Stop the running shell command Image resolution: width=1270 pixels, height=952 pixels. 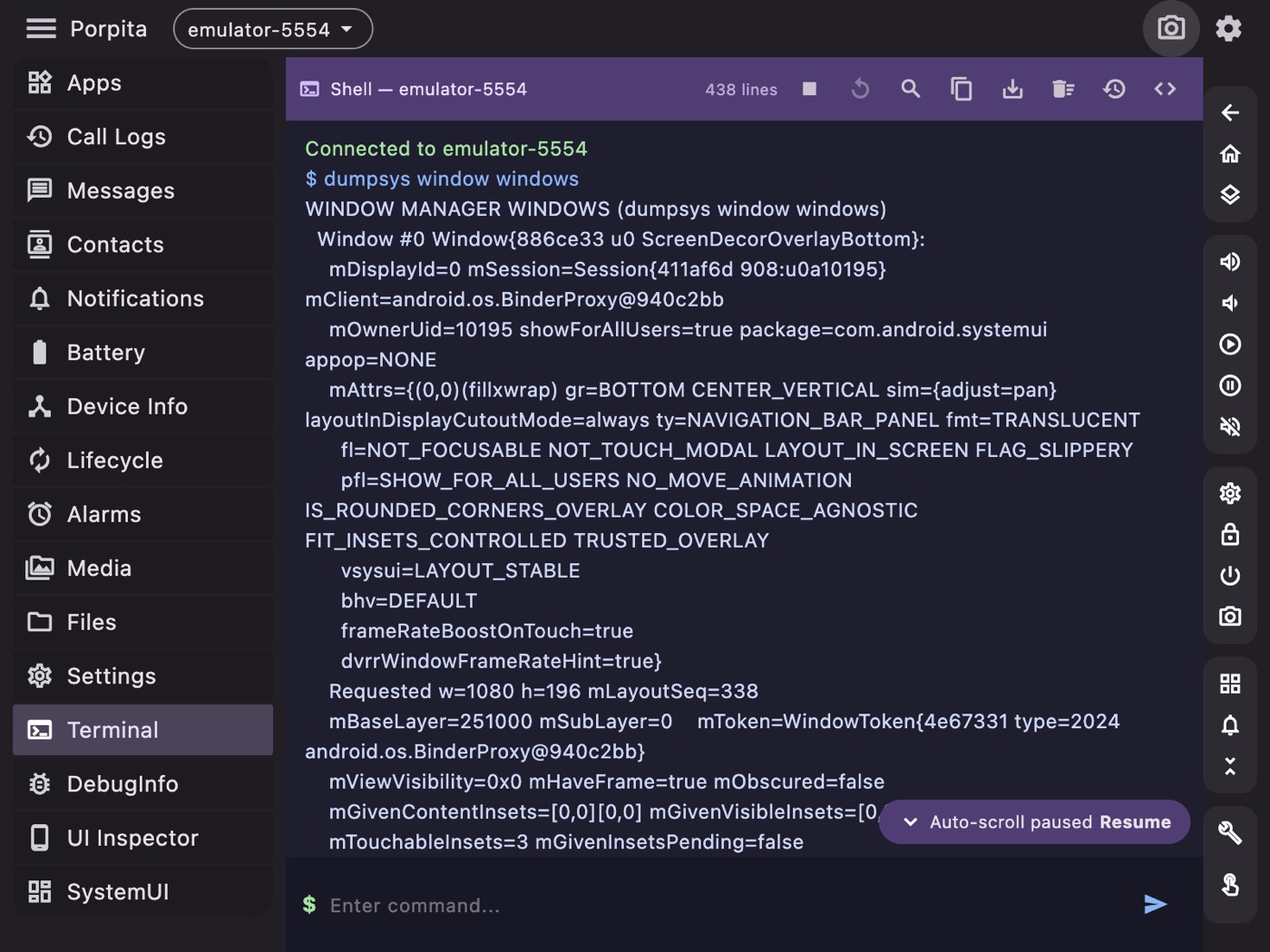809,89
